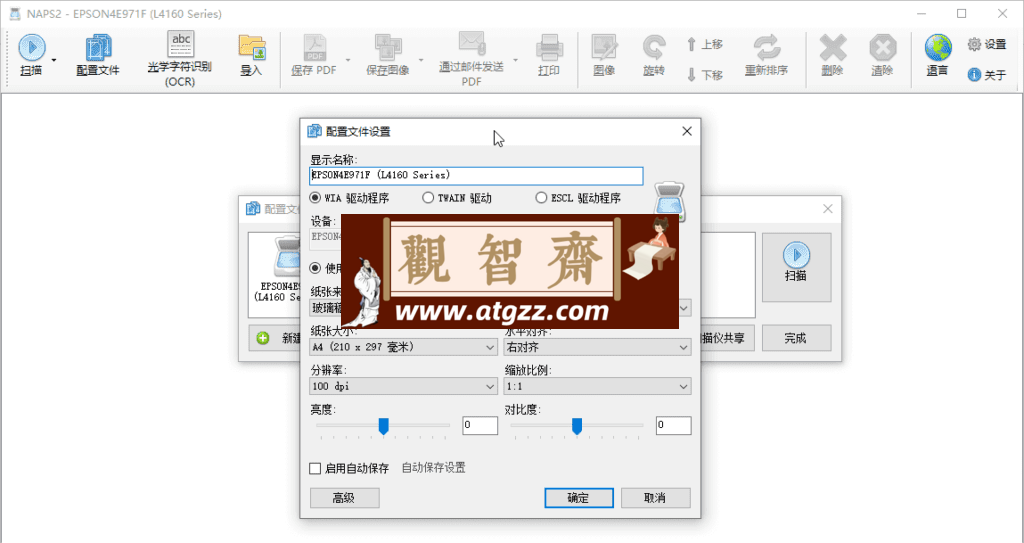Open the scan button dropdown arrow
The image size is (1024, 543).
pos(54,60)
